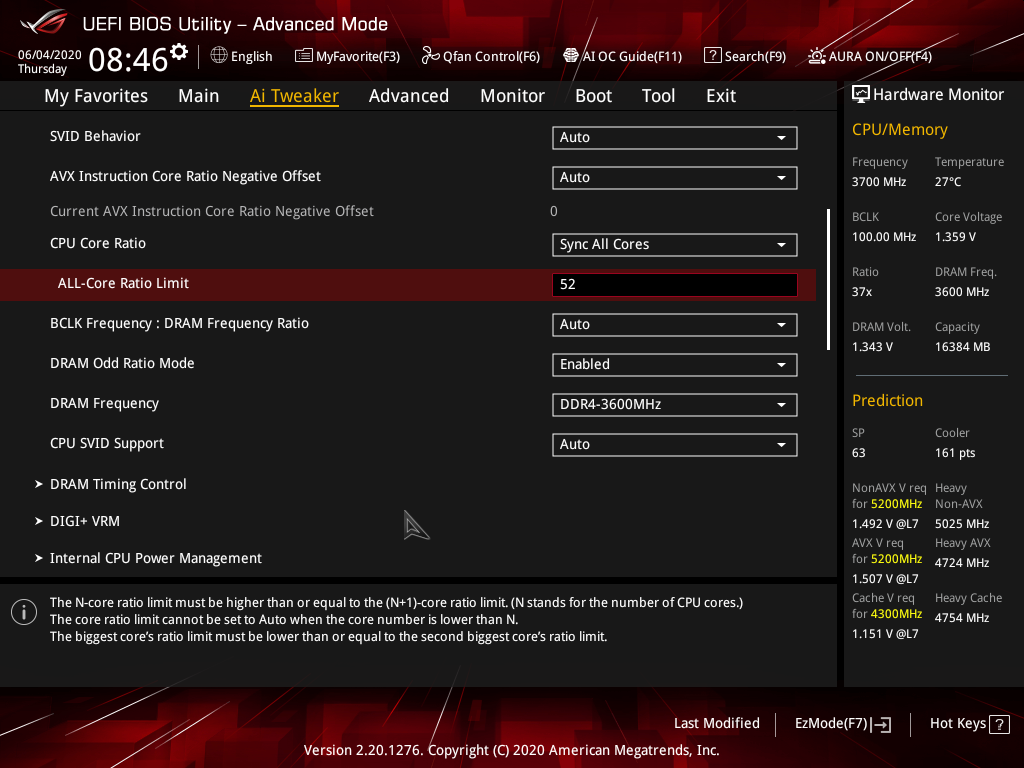Switch to EzMode with F7 button
Image resolution: width=1024 pixels, height=768 pixels.
click(x=842, y=723)
